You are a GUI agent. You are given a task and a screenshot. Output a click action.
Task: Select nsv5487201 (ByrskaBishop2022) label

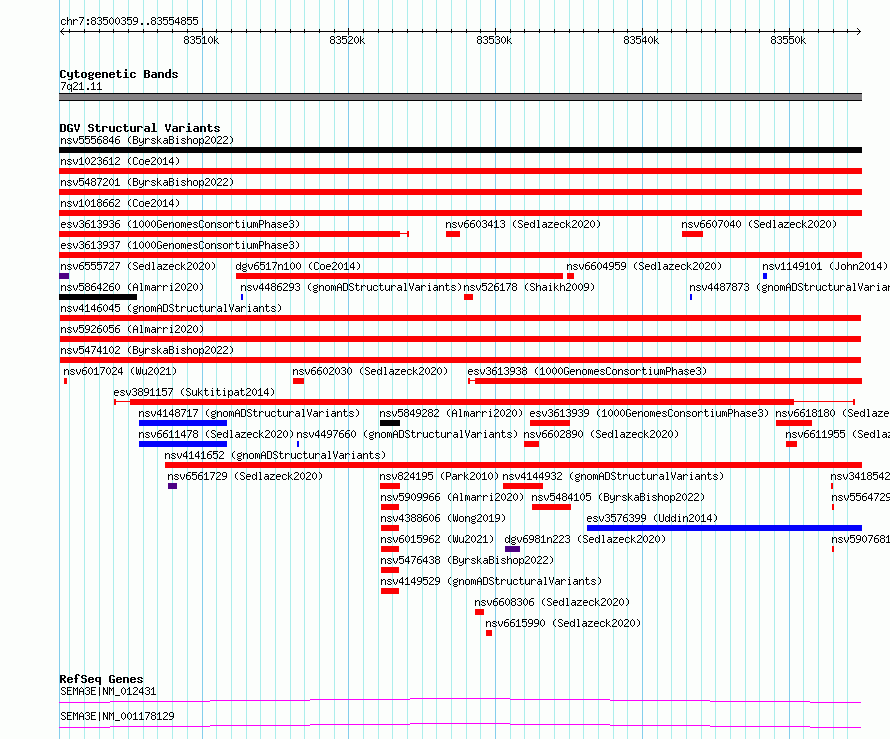[x=147, y=182]
